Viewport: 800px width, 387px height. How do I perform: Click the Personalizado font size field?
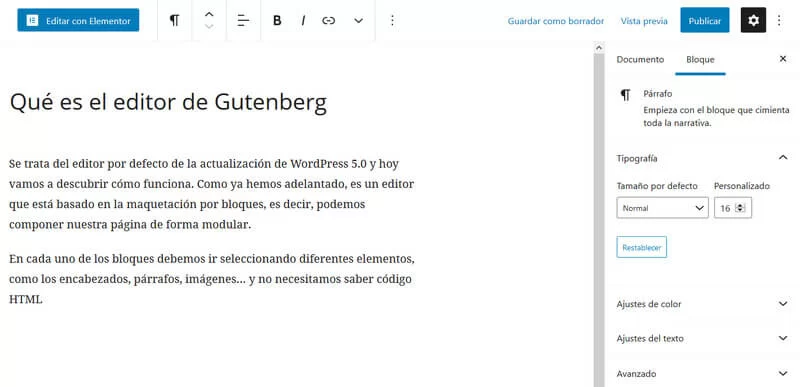tap(733, 208)
